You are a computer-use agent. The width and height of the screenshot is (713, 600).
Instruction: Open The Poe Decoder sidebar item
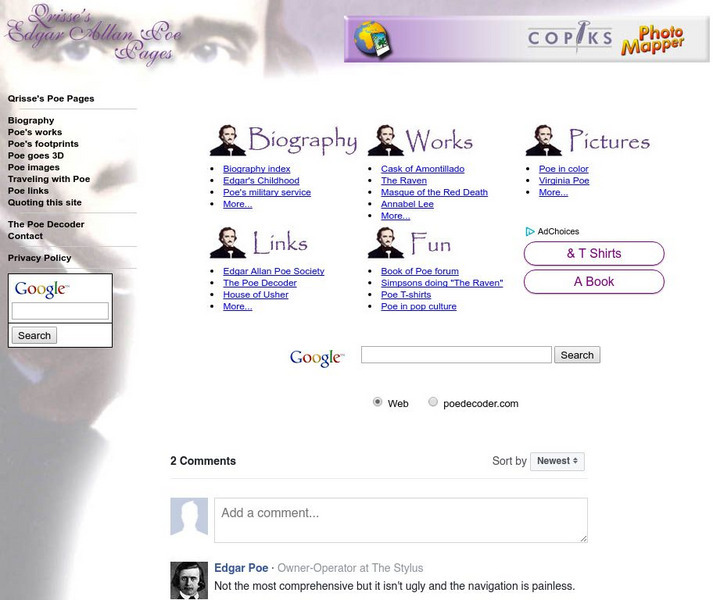click(x=46, y=225)
